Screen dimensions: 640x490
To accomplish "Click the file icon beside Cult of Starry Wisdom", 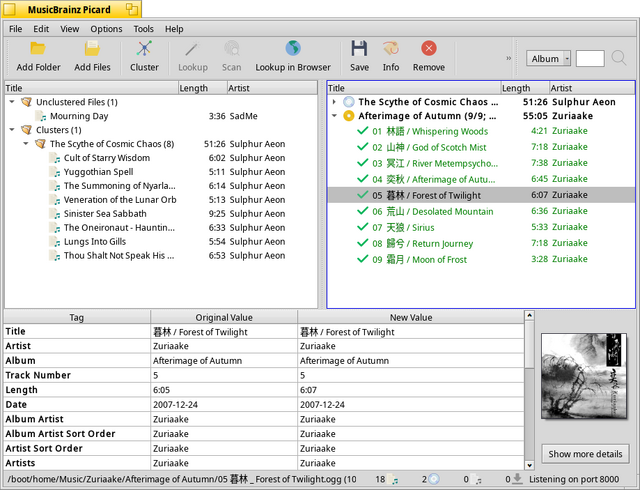I will point(55,158).
